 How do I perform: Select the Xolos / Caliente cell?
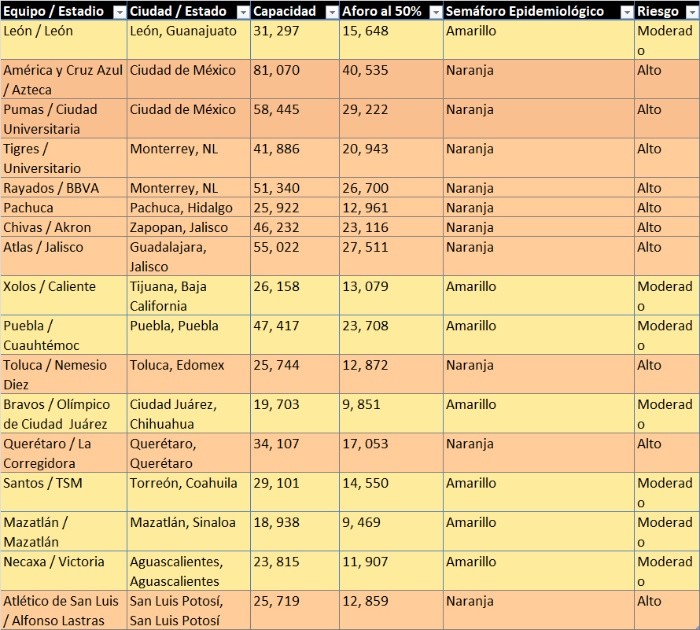pos(63,296)
